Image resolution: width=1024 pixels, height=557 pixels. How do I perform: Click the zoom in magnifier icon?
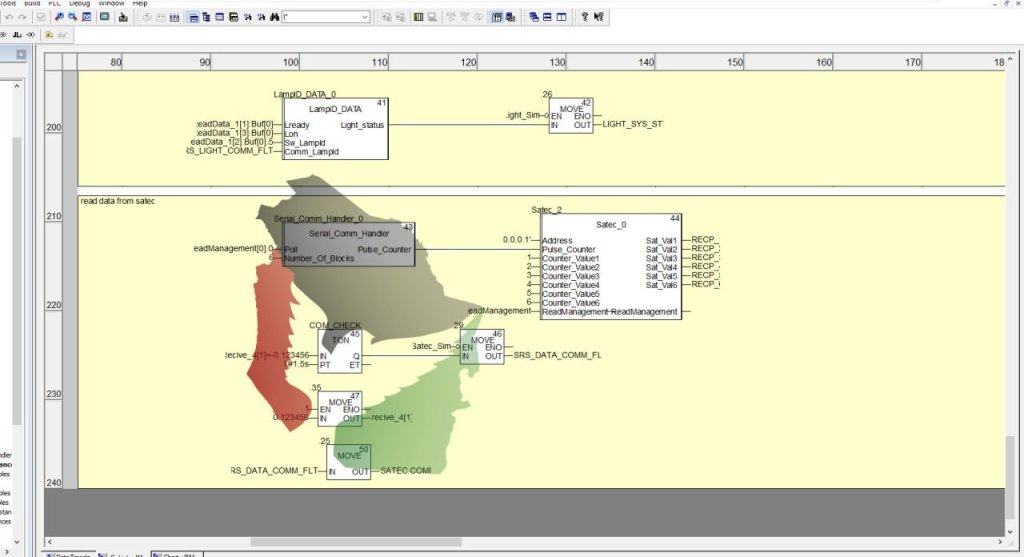(x=59, y=17)
